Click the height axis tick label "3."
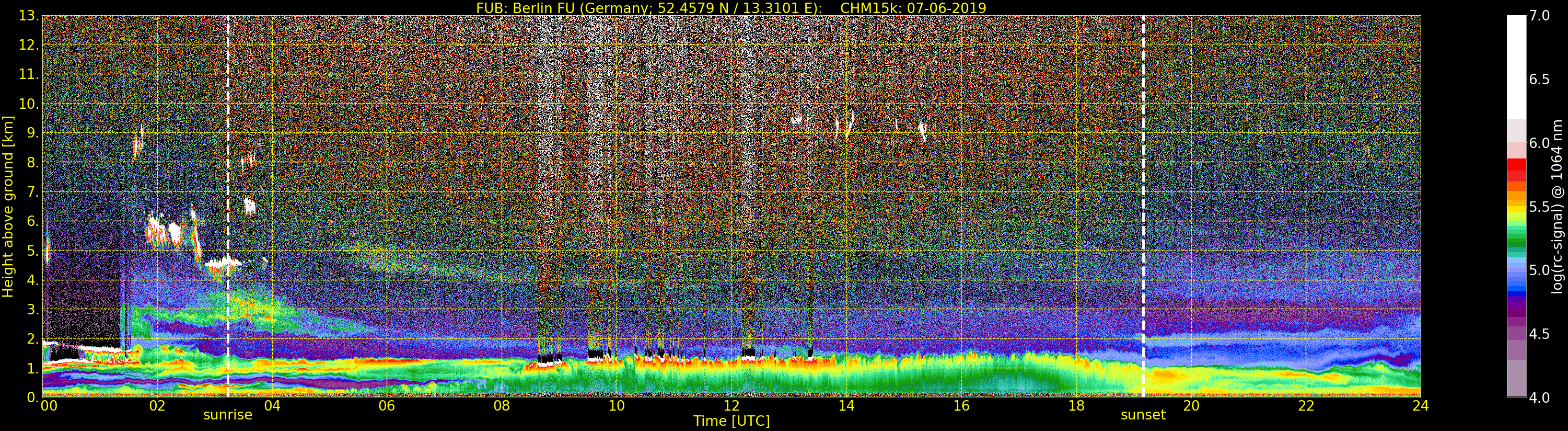 coord(32,309)
